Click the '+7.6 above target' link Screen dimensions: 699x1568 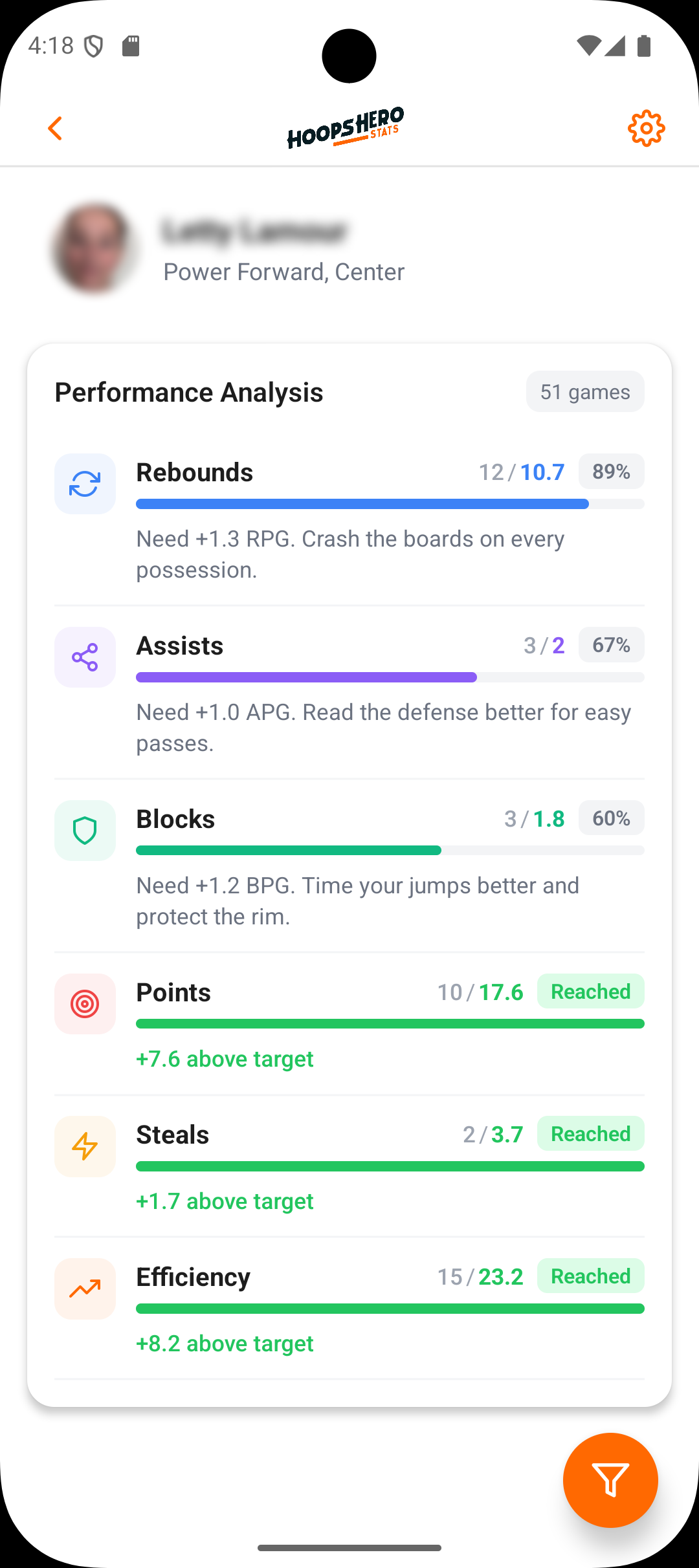pos(224,1059)
